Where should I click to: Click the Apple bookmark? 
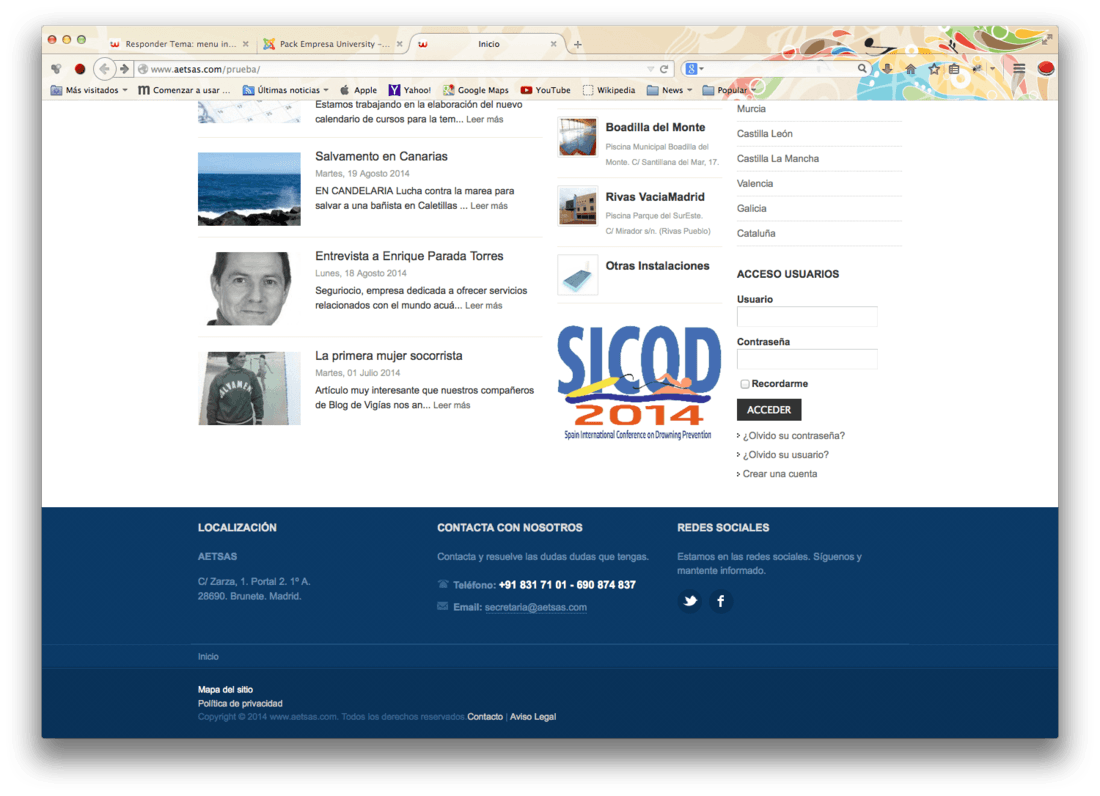point(358,90)
